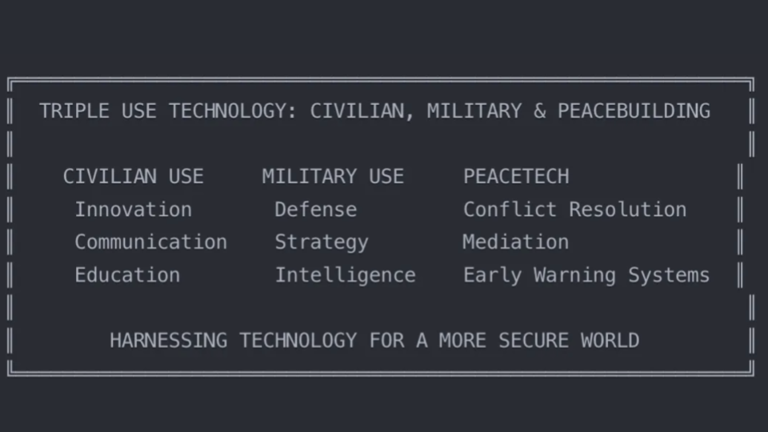Click the Conflict Resolution text
This screenshot has height=432, width=768.
pyautogui.click(x=575, y=210)
